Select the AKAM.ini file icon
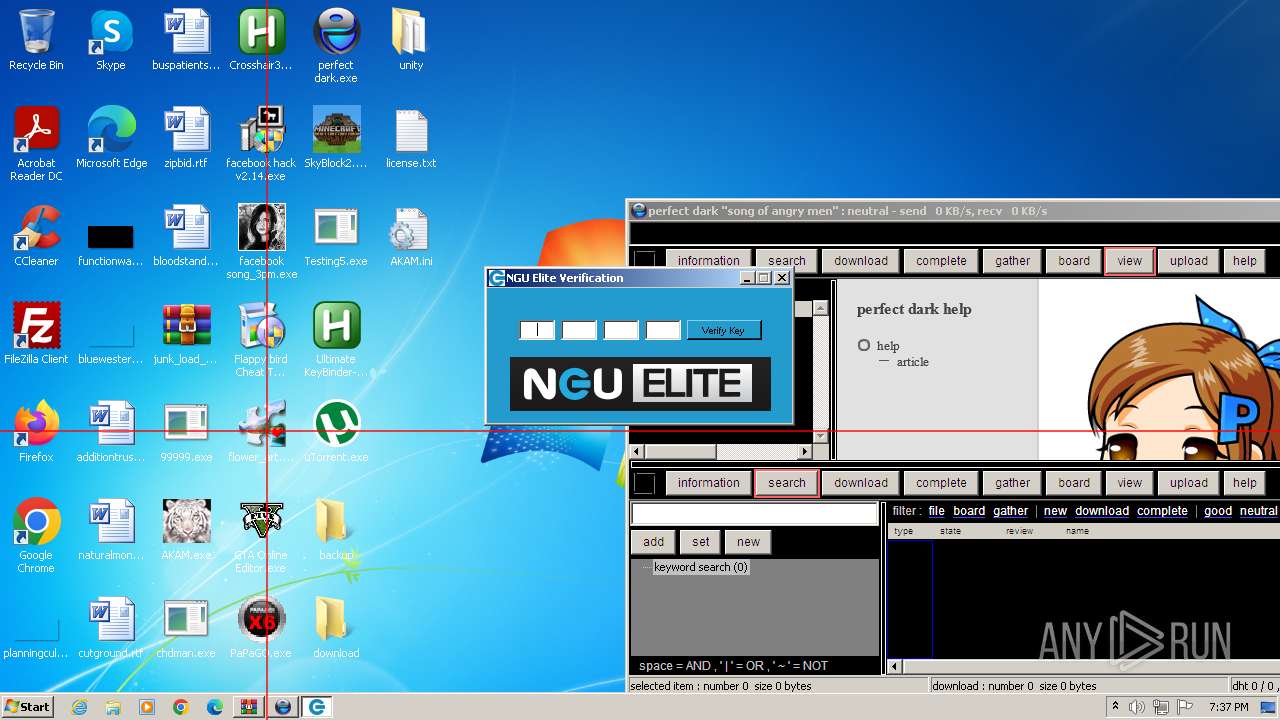The image size is (1280, 720). (x=411, y=237)
